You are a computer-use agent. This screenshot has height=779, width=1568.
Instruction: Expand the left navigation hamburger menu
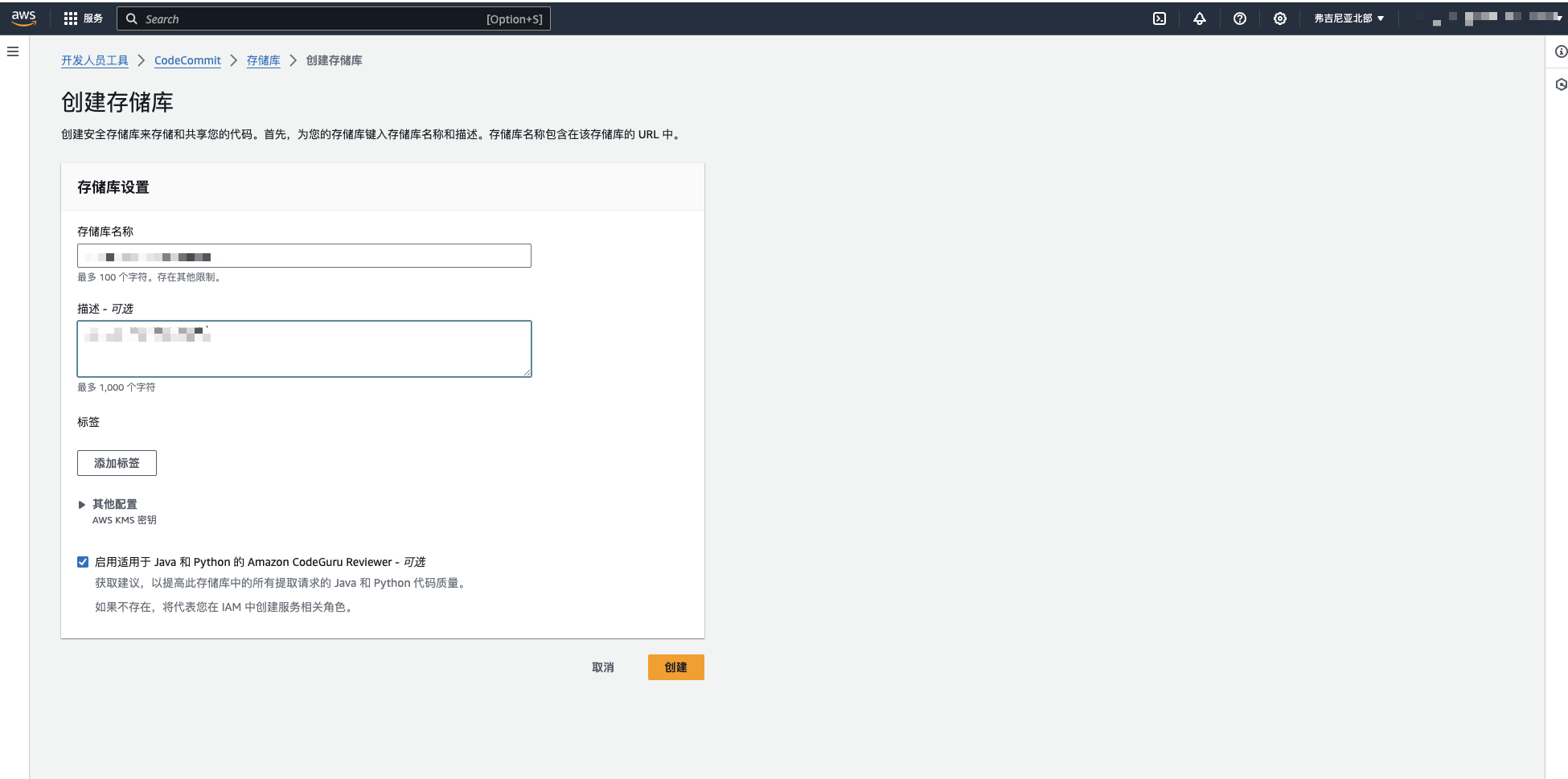point(13,51)
